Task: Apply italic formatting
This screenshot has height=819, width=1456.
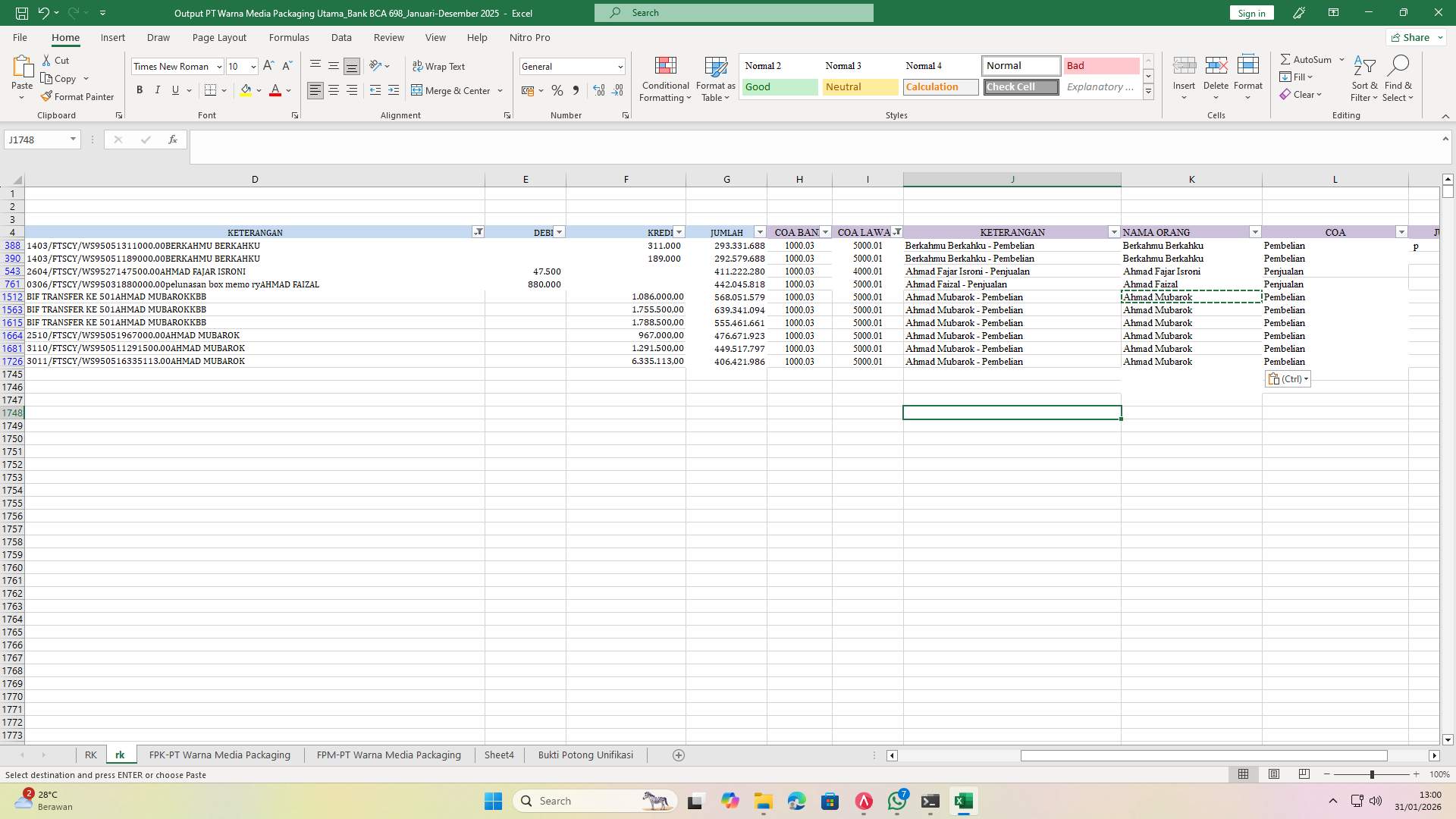Action: pos(158,89)
